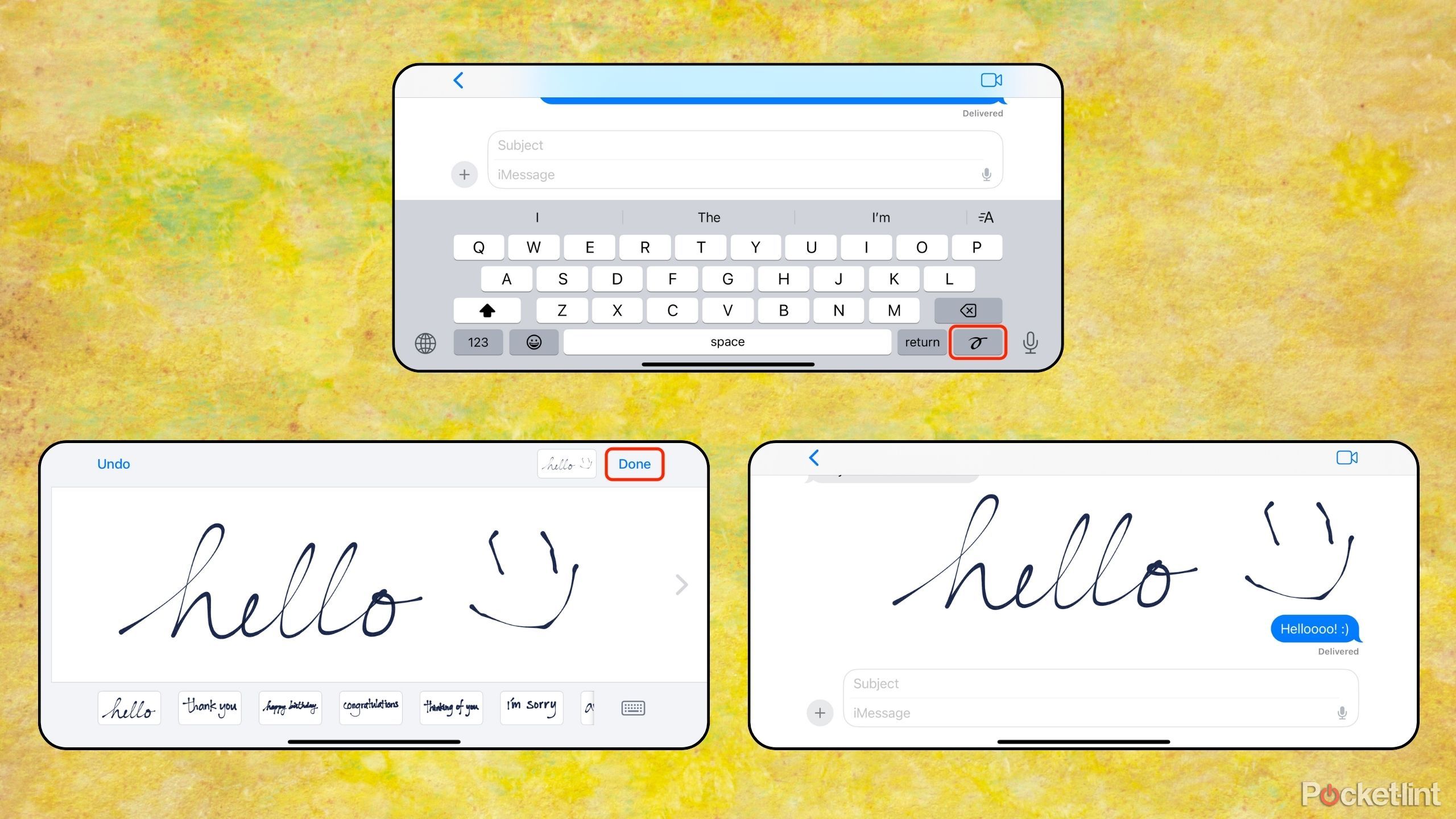1456x819 pixels.
Task: Tap the space bar key
Action: (x=726, y=342)
